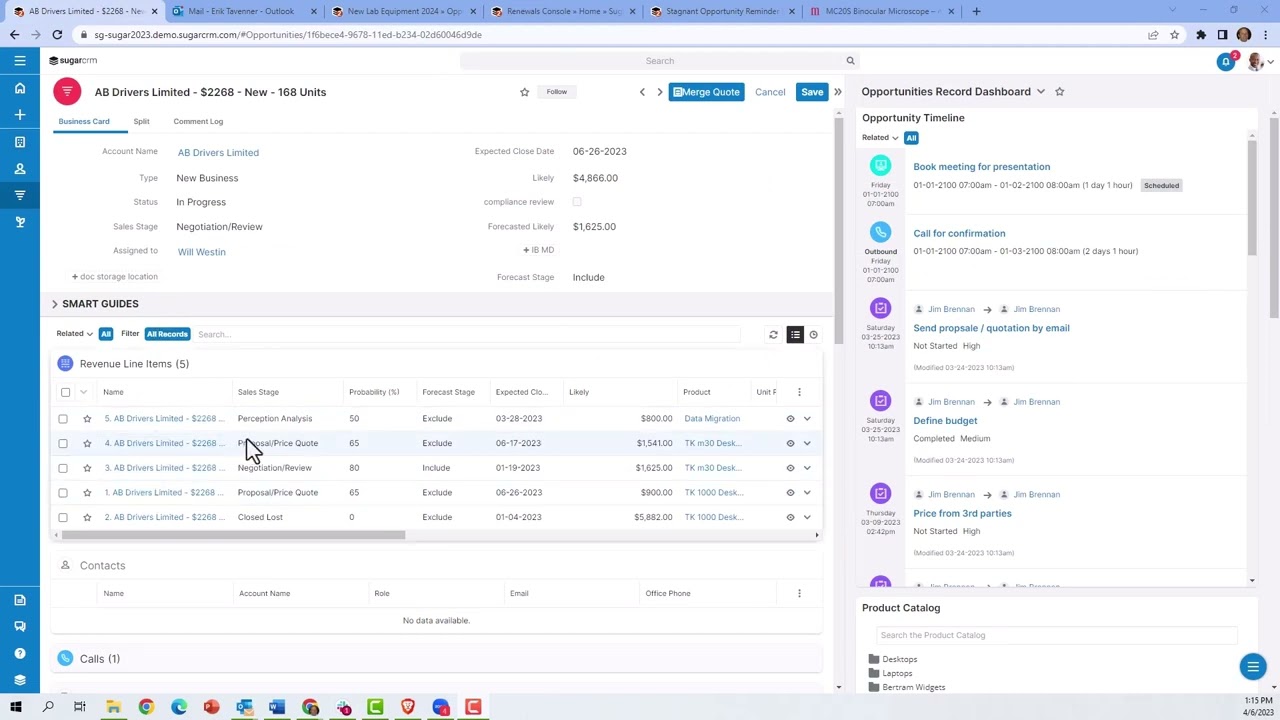Open the Related dropdown in filter bar
This screenshot has height=720, width=1280.
75,334
